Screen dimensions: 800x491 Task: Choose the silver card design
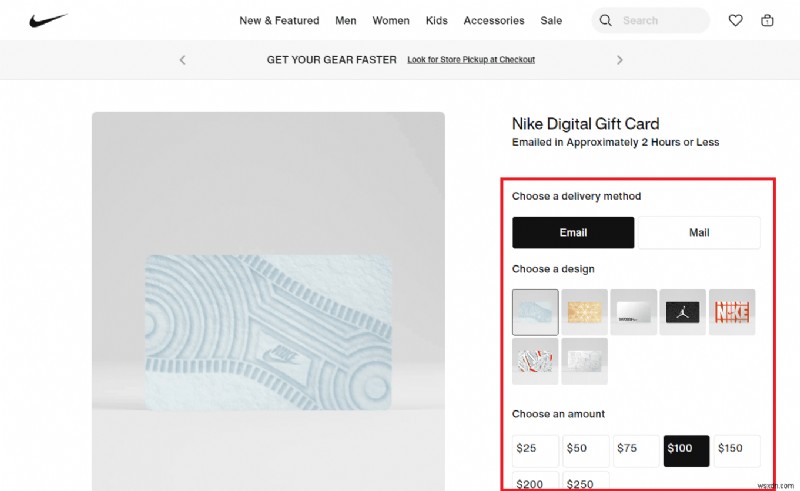click(x=634, y=312)
